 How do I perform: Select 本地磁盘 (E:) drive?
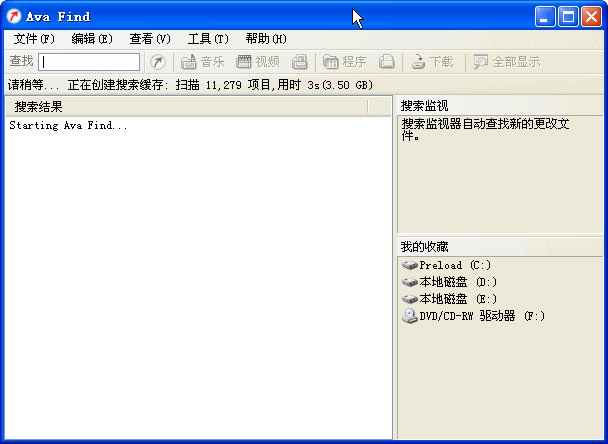click(x=458, y=299)
